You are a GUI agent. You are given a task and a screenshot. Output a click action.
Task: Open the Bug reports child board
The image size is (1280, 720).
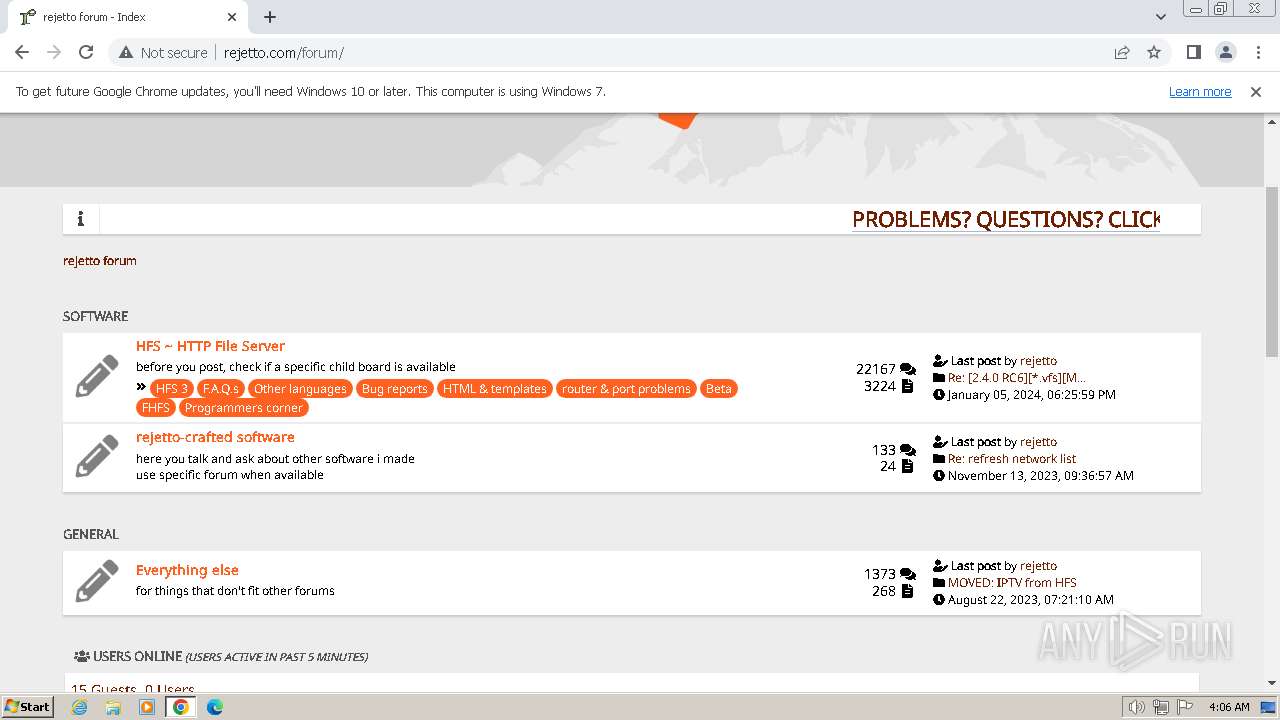click(394, 388)
